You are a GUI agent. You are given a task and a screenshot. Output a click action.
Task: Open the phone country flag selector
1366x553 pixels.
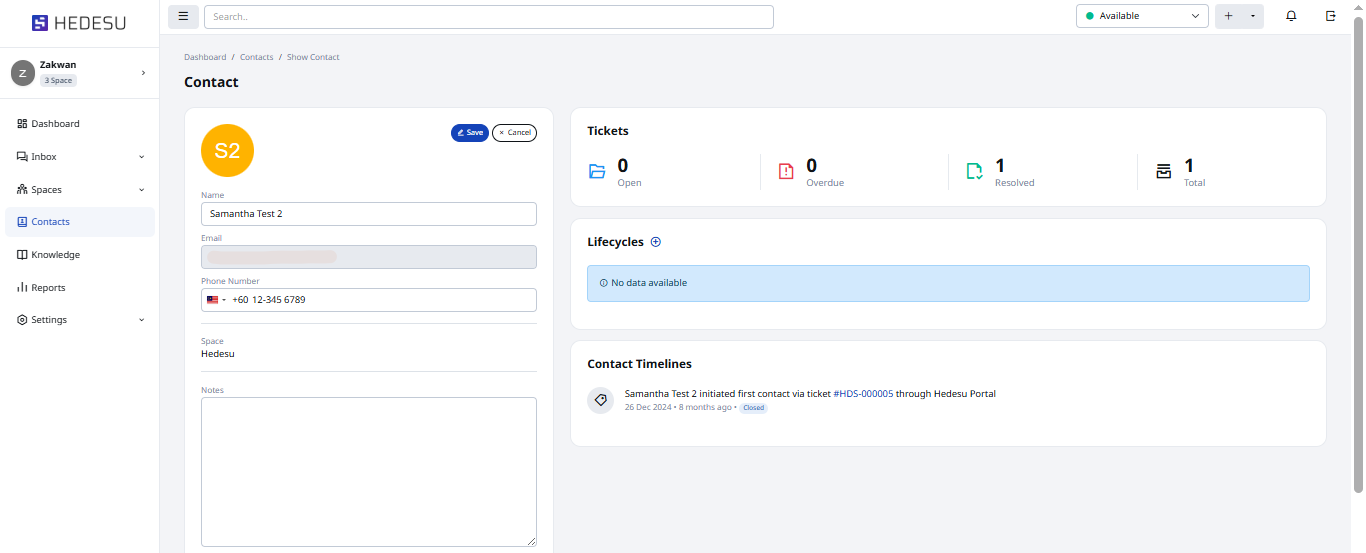[x=215, y=300]
